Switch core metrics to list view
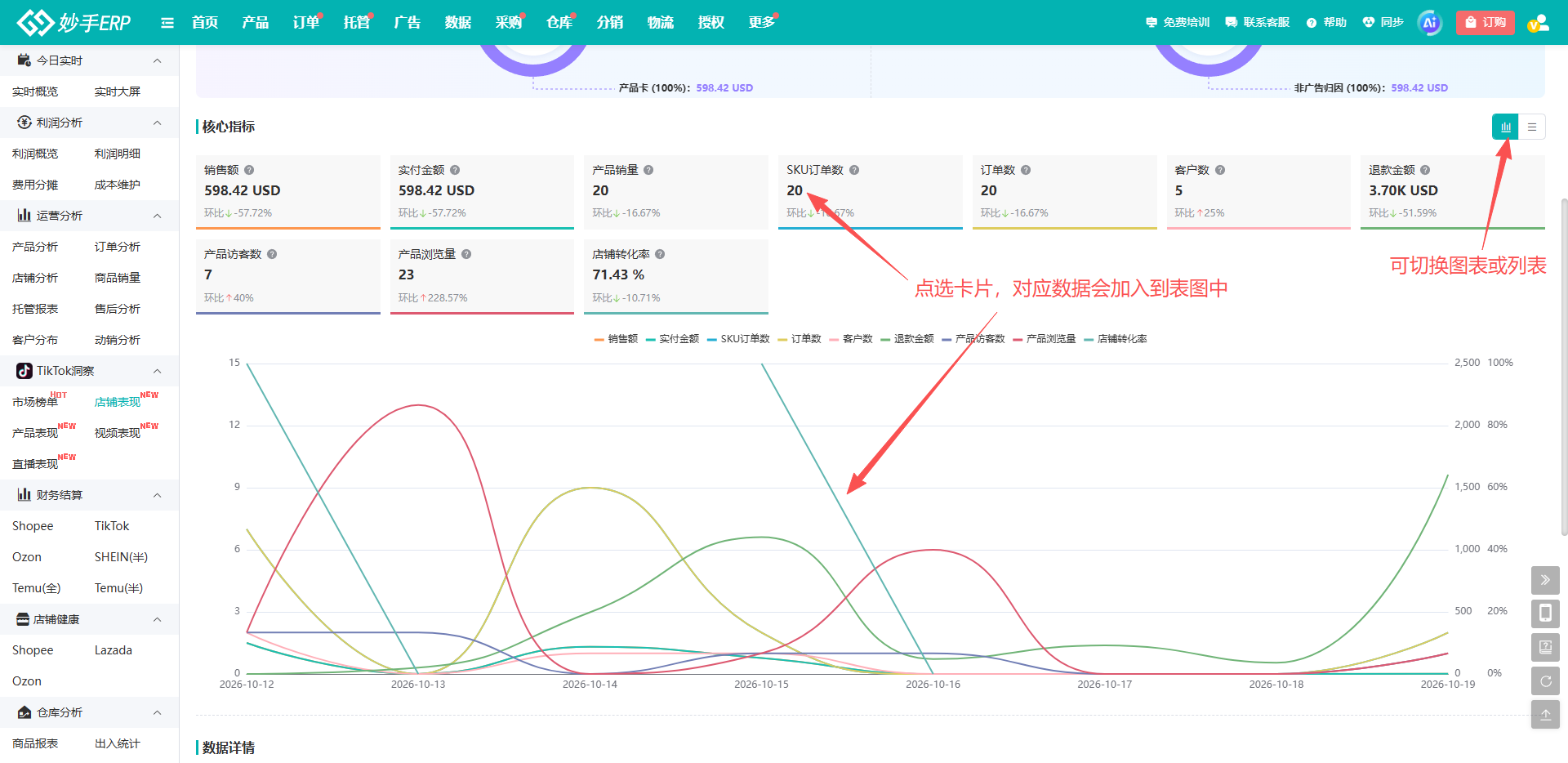The height and width of the screenshot is (763, 1568). click(x=1532, y=127)
